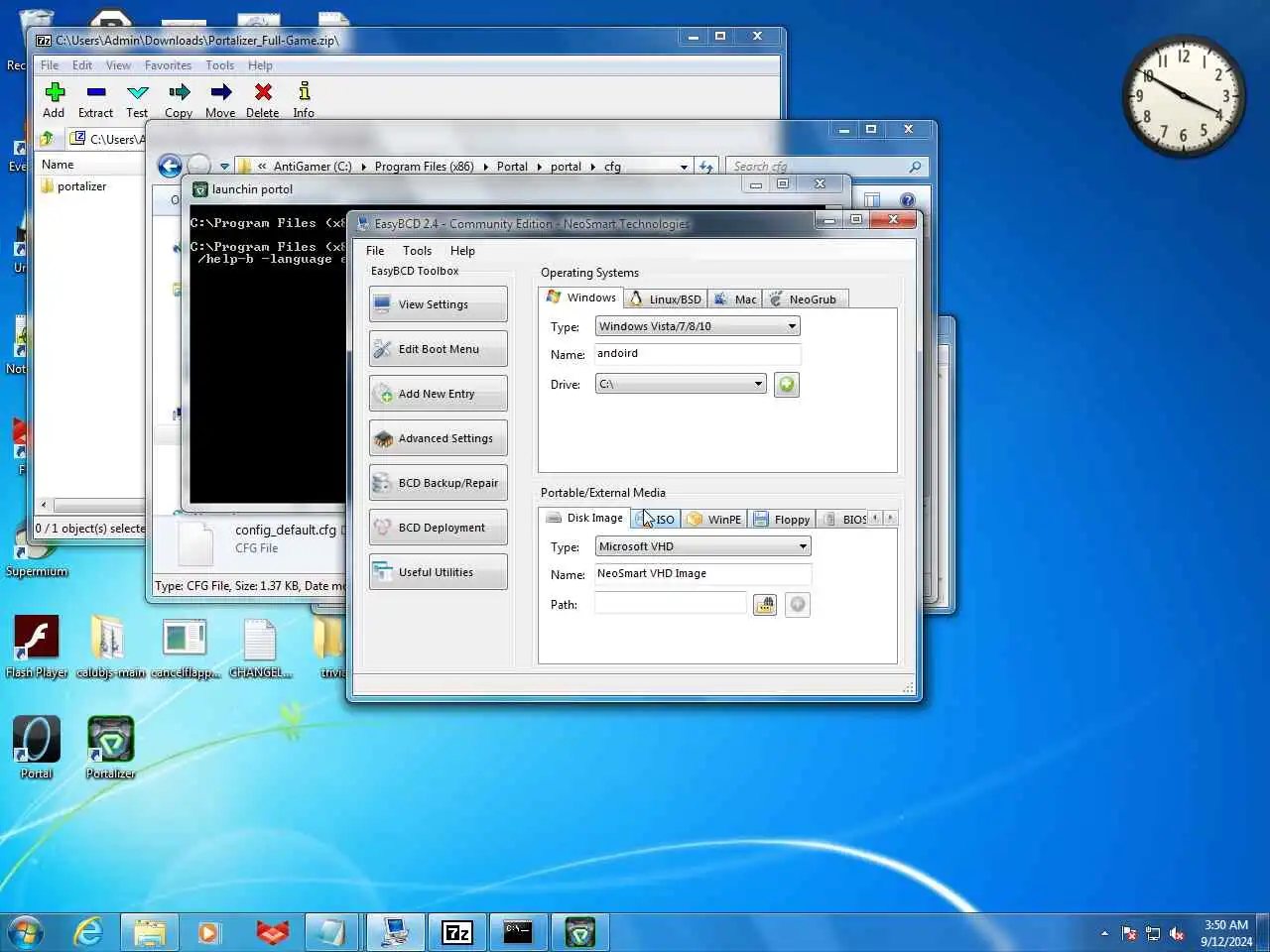Switch to the NeoGrub tab

(x=804, y=298)
